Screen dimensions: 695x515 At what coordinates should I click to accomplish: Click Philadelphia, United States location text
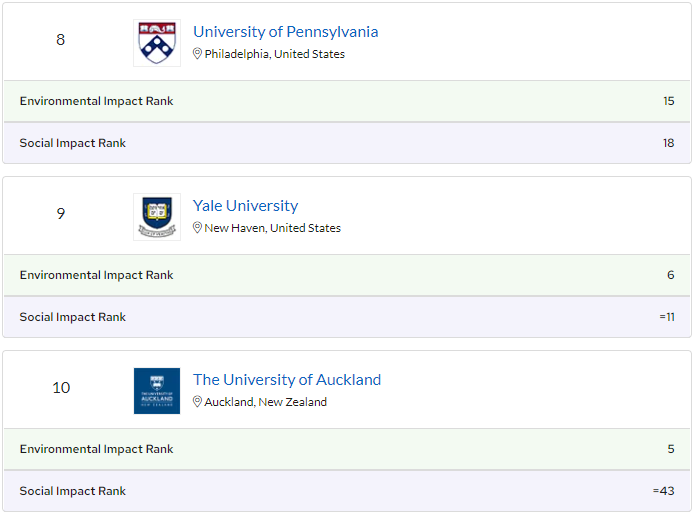[x=274, y=54]
